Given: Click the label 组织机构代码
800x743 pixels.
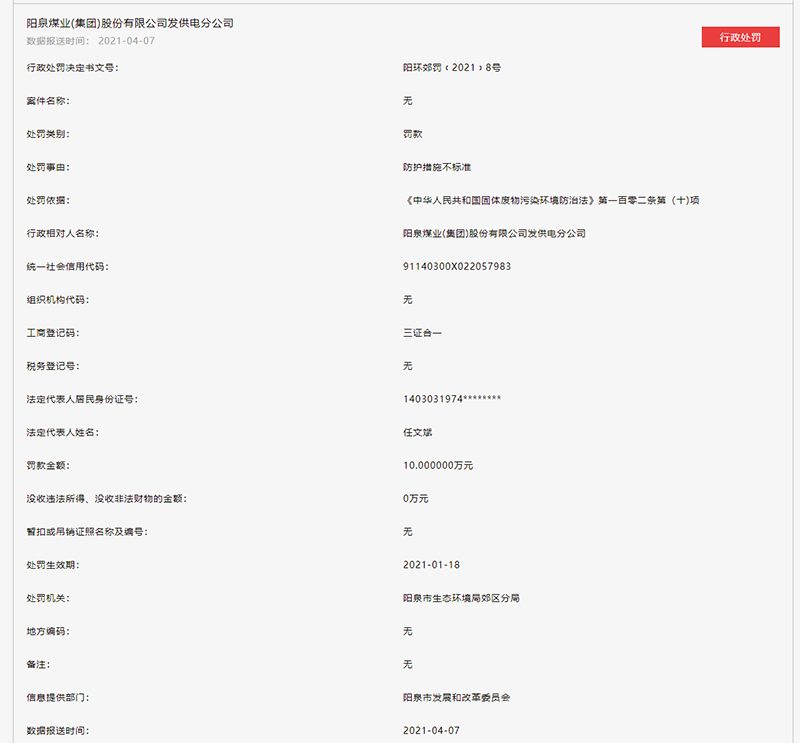Looking at the screenshot, I should (58, 300).
